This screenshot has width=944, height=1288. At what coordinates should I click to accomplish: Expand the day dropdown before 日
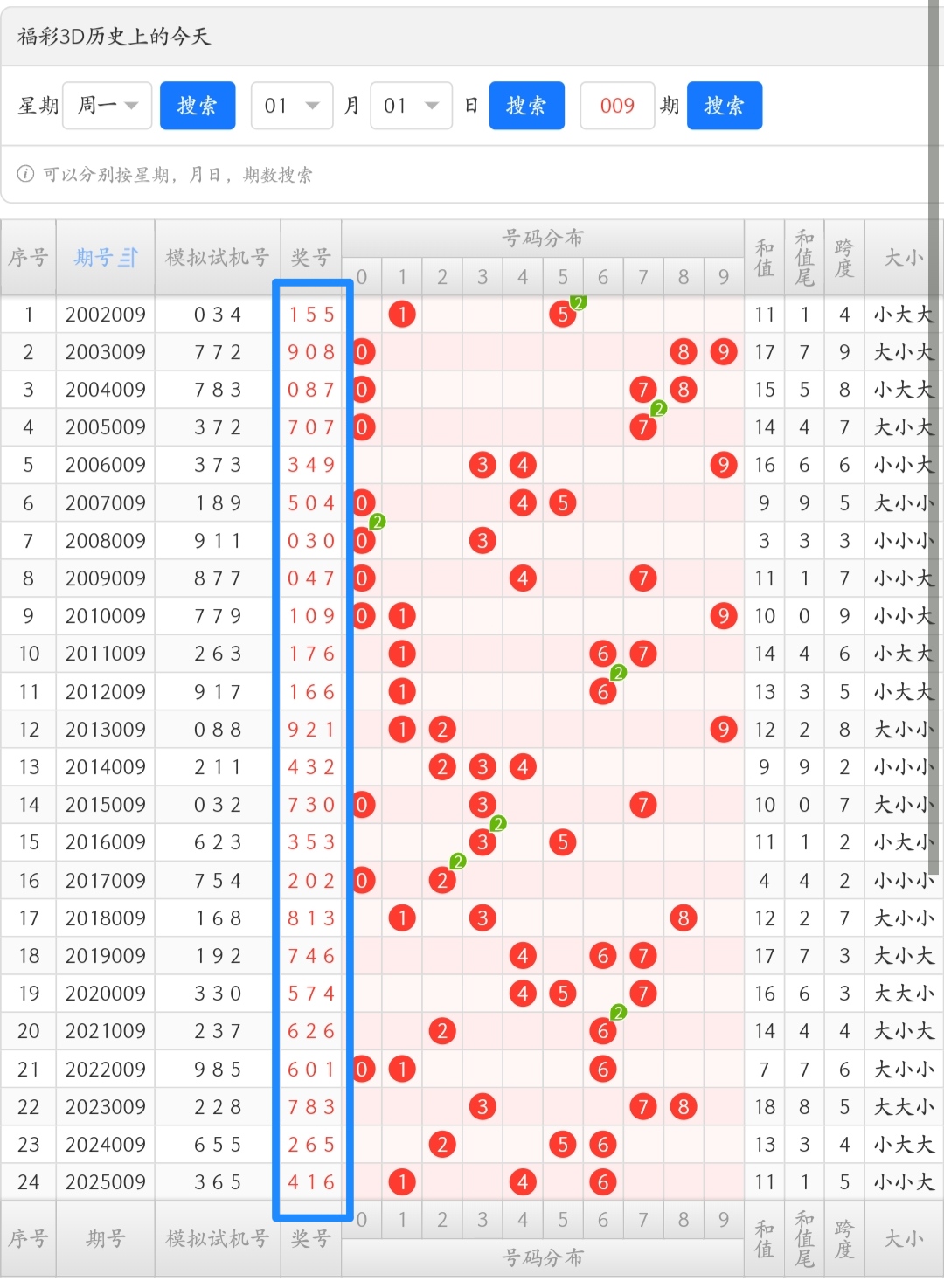[x=411, y=106]
